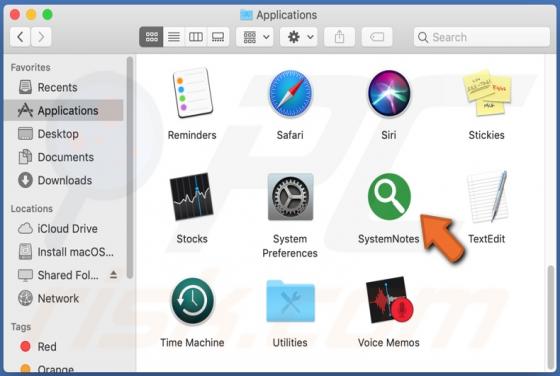This screenshot has width=560, height=376.
Task: Click the sidebar scrollbar
Action: (x=130, y=167)
